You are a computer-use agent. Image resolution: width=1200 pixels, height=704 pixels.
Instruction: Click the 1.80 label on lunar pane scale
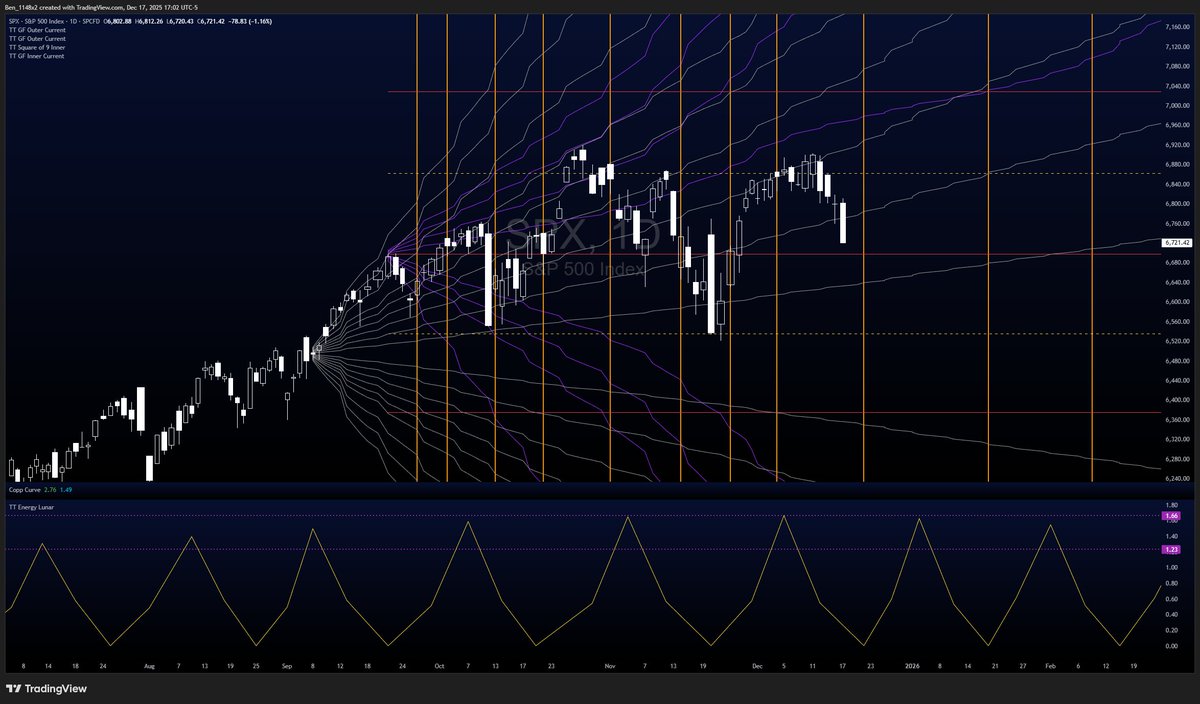click(x=1171, y=505)
